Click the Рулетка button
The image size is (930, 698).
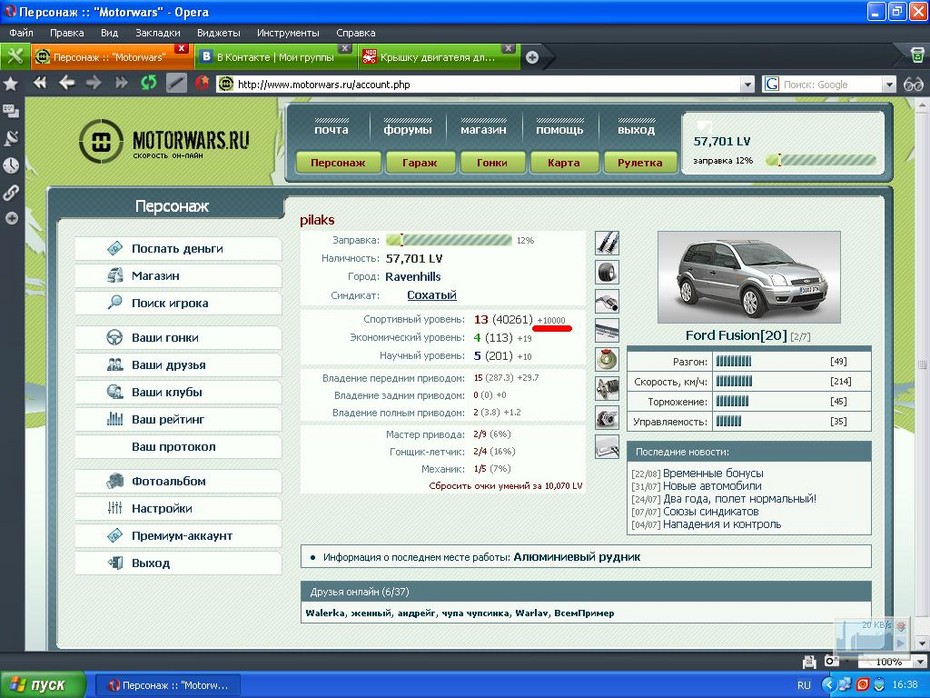[x=640, y=162]
